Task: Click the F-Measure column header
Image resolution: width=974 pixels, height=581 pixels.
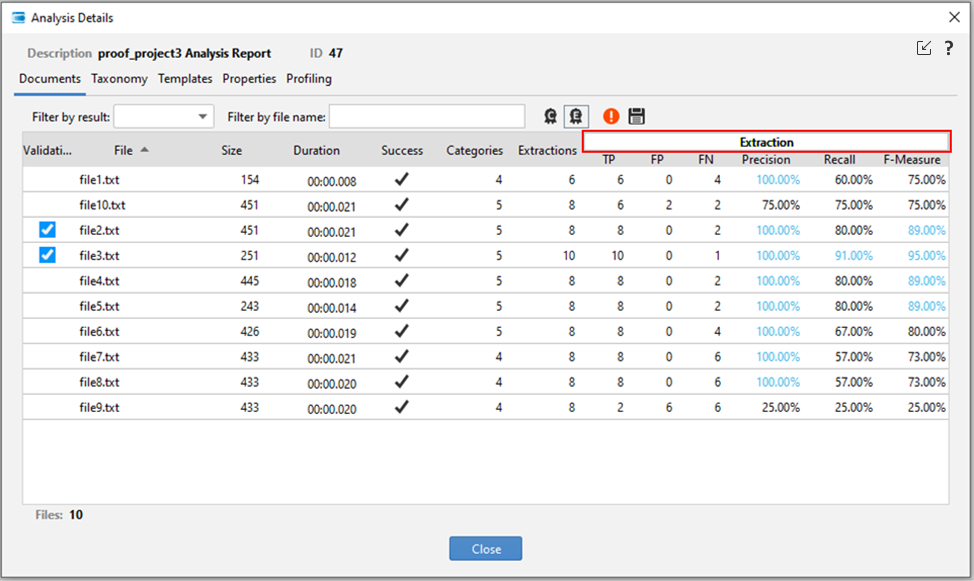Action: [x=911, y=160]
